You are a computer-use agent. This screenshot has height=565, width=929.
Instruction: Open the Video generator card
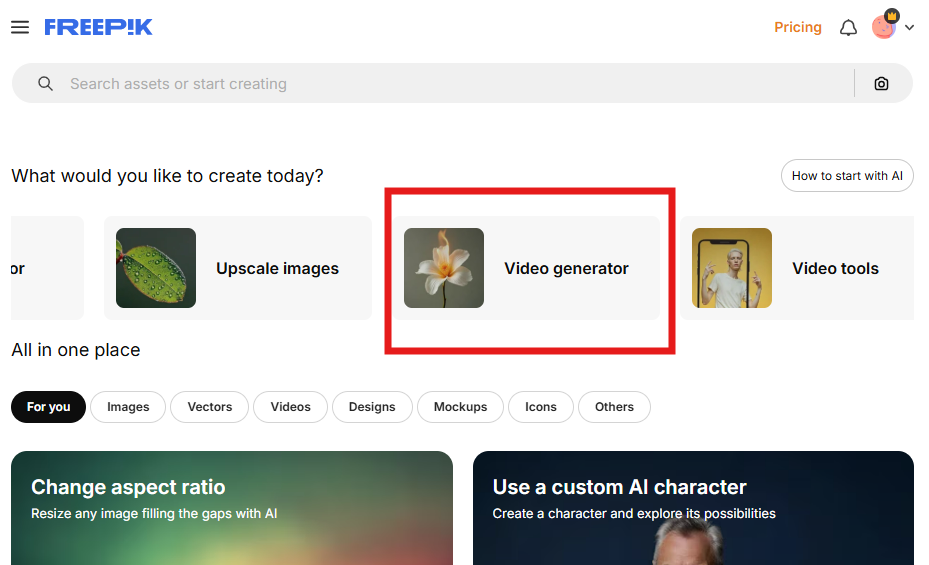(526, 268)
